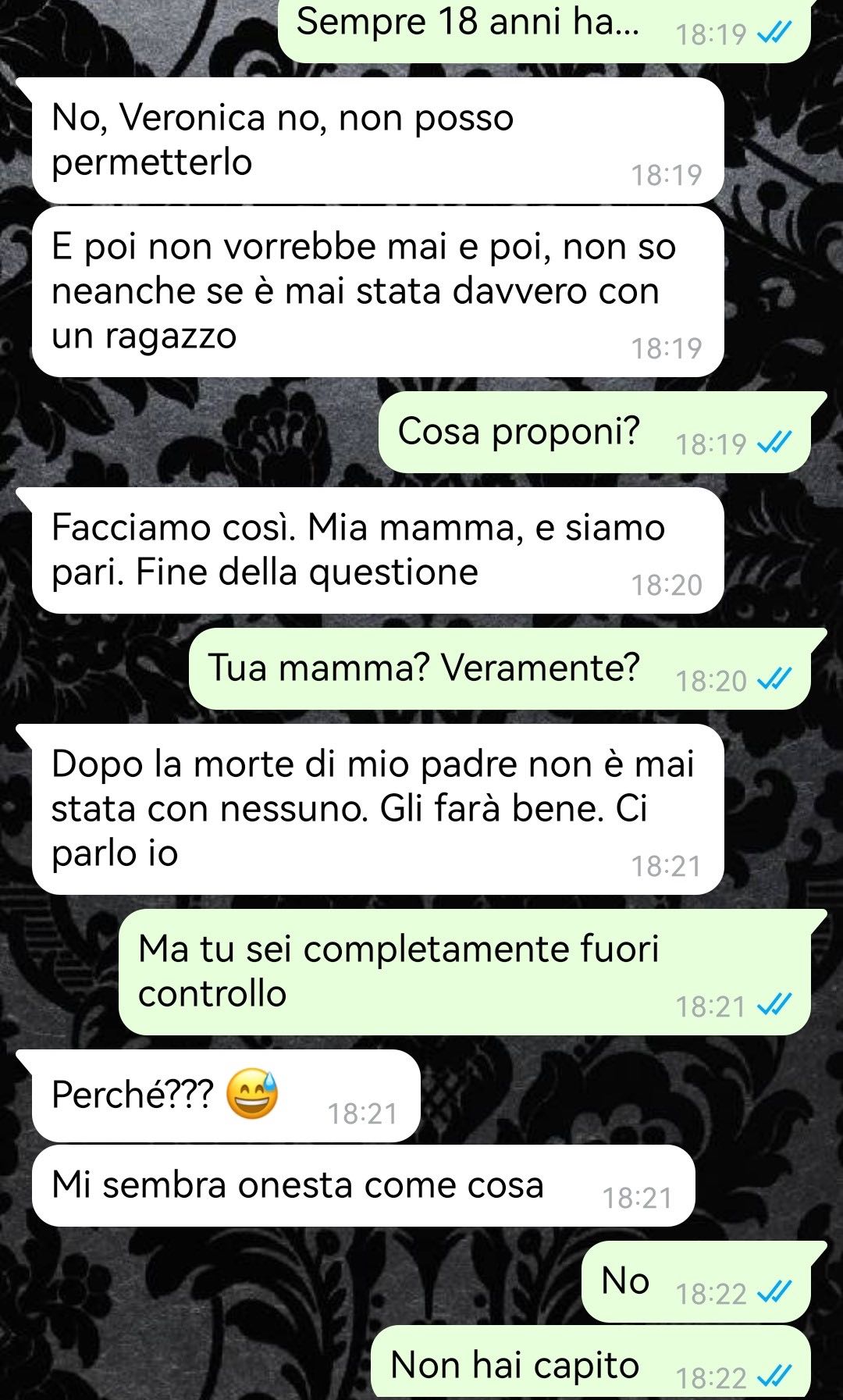
Task: Tap read ticks on 'Tua mamma? Veramente?'
Action: 774,679
